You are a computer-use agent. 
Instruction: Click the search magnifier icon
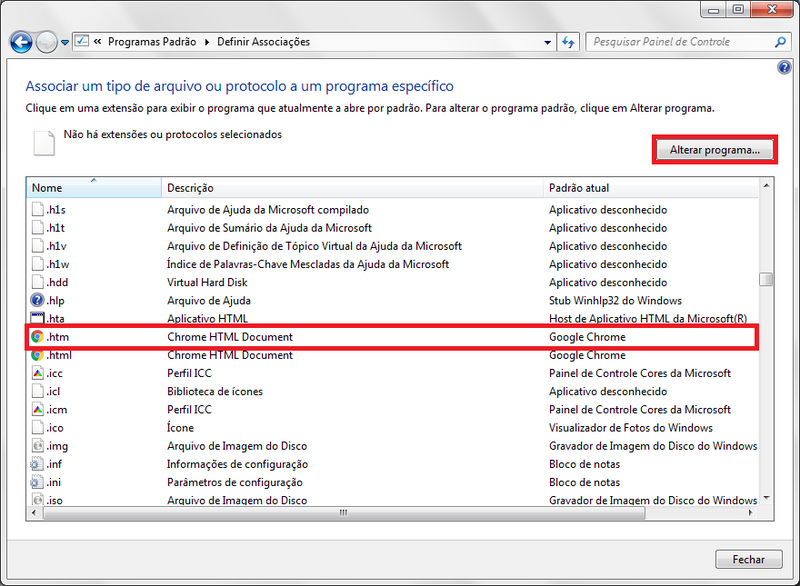tap(781, 43)
